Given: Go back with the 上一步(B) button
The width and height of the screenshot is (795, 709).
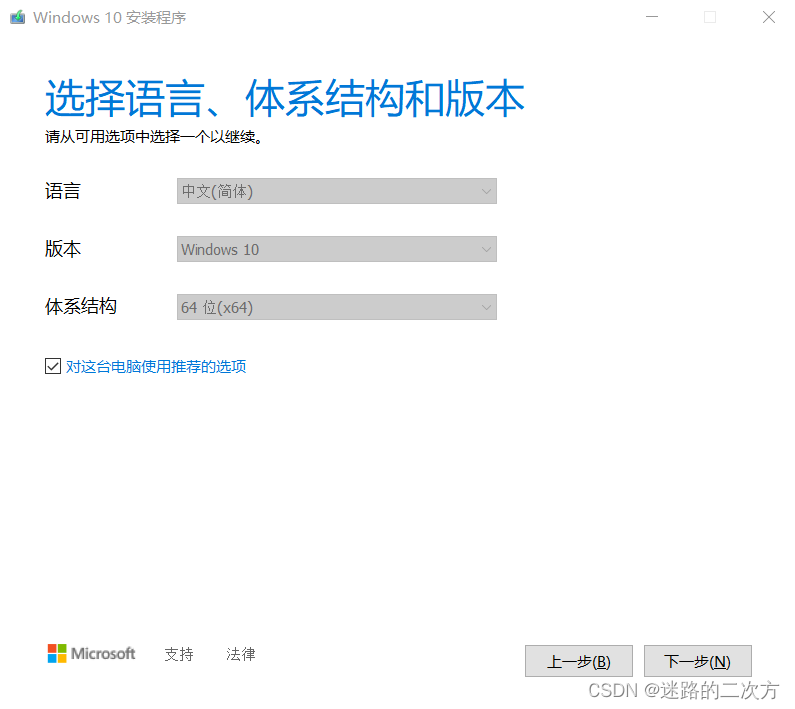Looking at the screenshot, I should click(x=579, y=661).
